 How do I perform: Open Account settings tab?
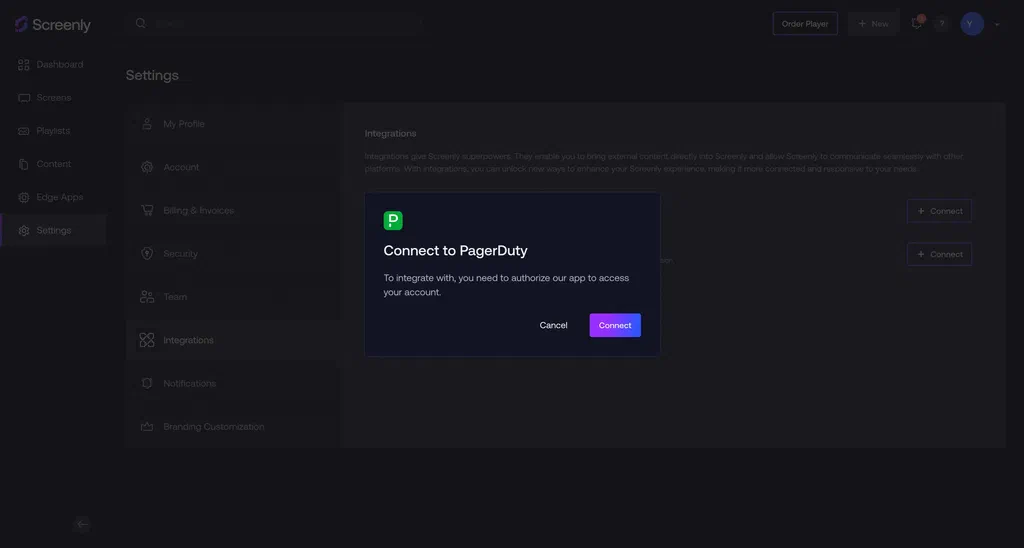(232, 167)
